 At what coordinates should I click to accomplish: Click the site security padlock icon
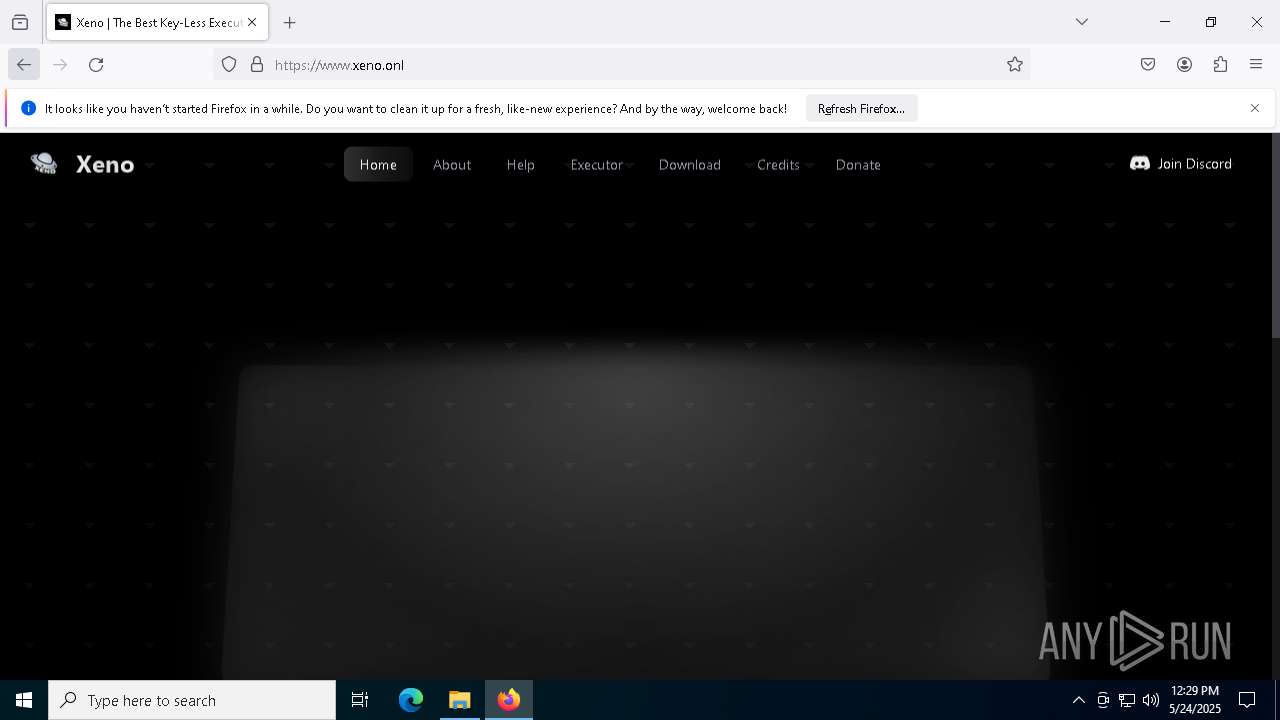coord(257,65)
